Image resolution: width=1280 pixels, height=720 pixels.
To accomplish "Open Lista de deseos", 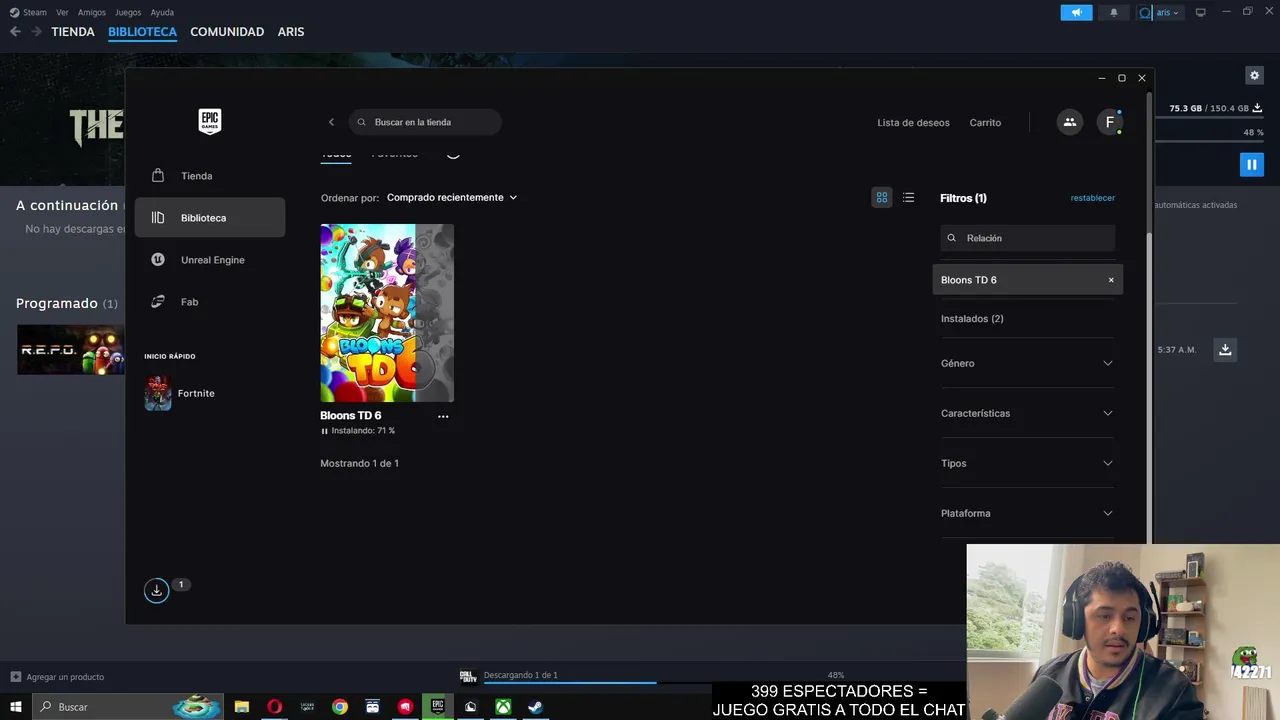I will point(913,123).
